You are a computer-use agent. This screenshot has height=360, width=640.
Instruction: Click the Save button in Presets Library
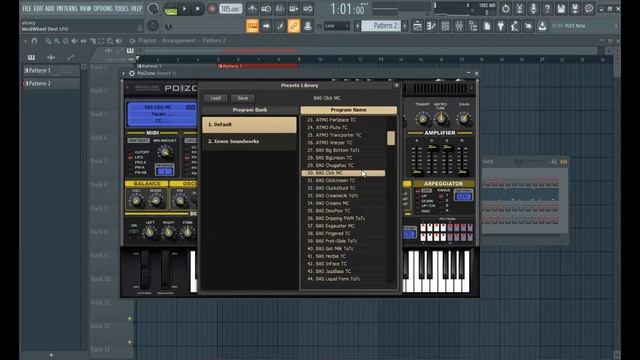243,98
